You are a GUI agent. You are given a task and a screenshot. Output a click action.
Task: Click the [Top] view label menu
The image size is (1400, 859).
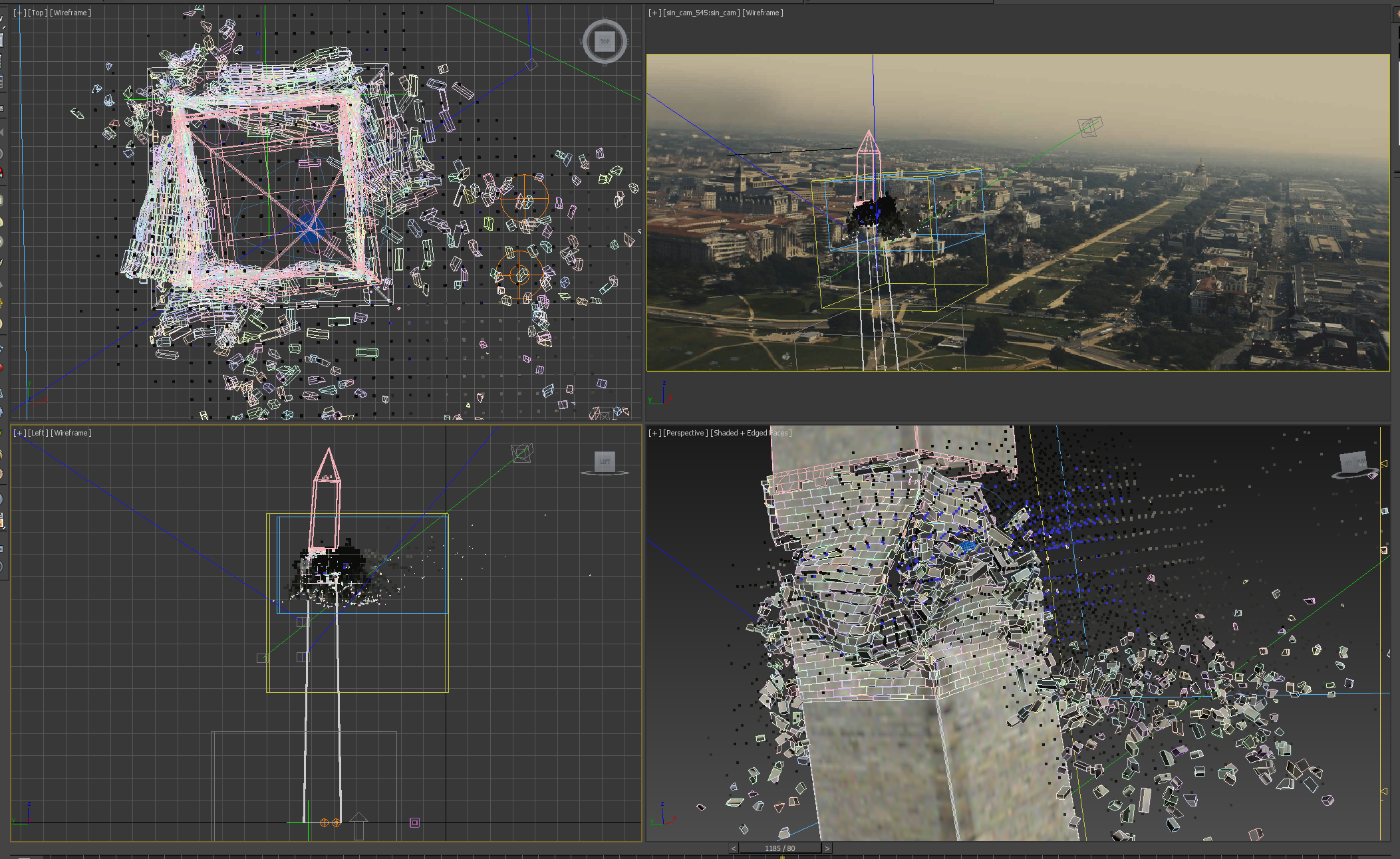(37, 13)
